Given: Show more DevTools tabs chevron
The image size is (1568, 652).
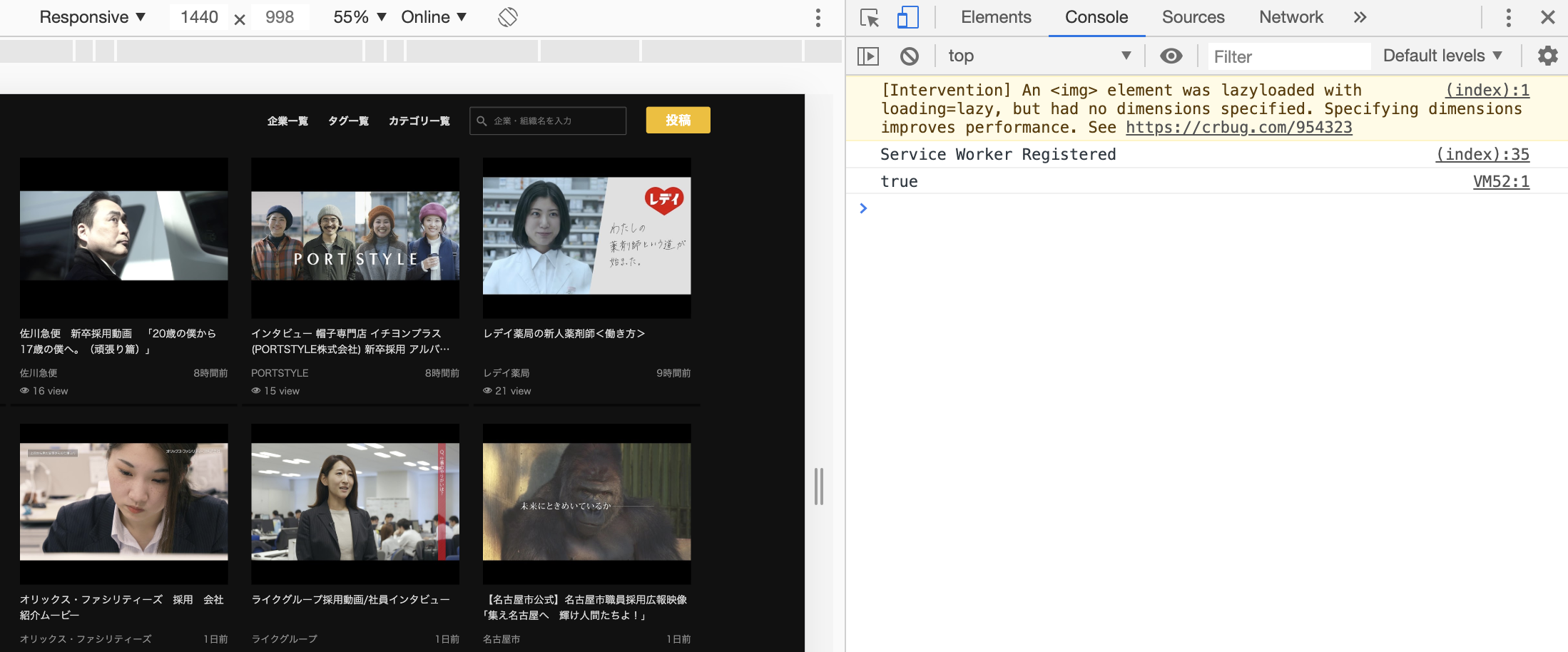Looking at the screenshot, I should pyautogui.click(x=1360, y=18).
